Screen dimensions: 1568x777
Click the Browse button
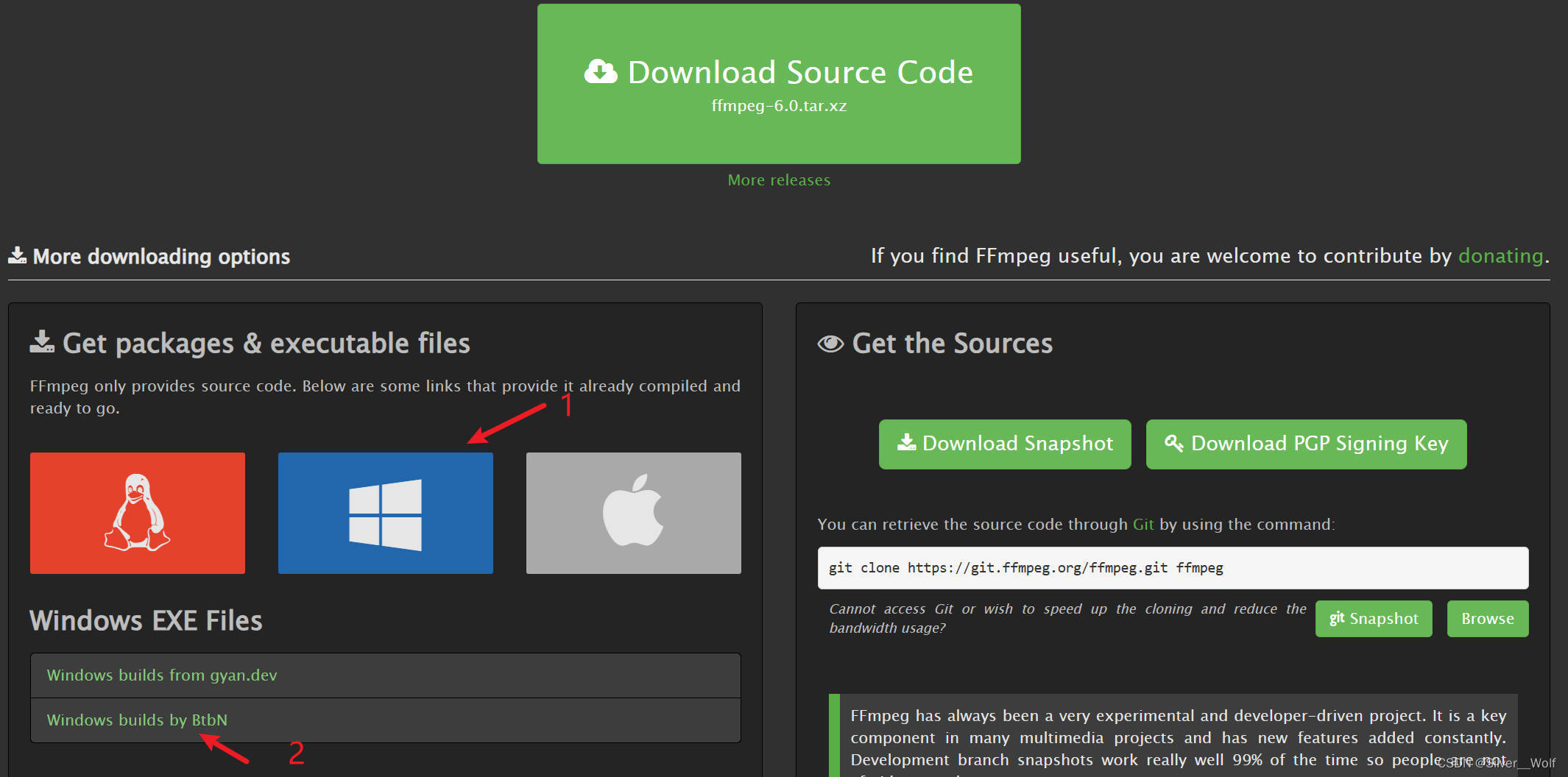pyautogui.click(x=1488, y=619)
